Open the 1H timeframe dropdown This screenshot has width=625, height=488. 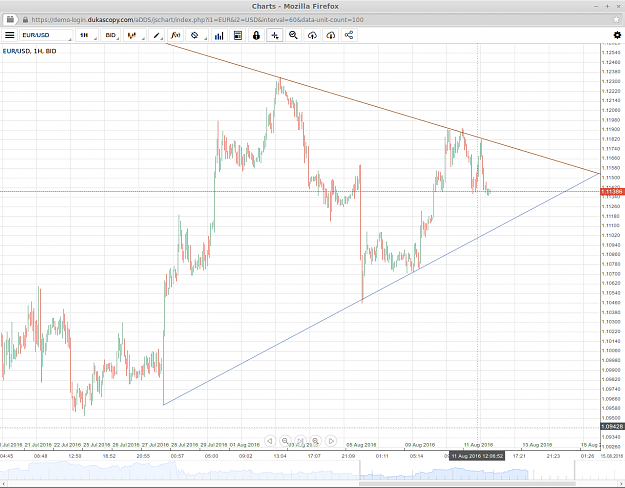[x=86, y=35]
